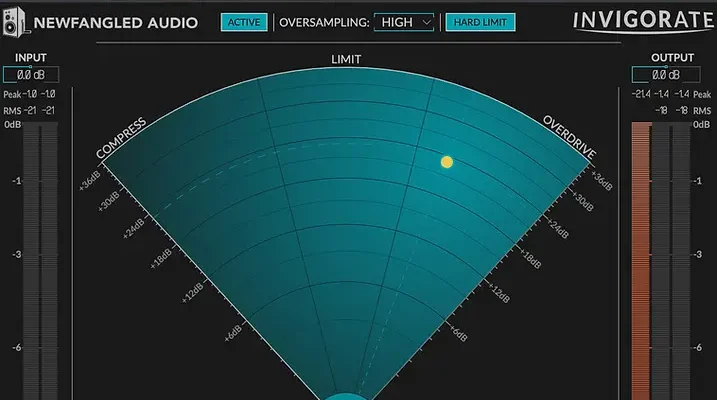Select the LIMIT label above the arc

pos(346,60)
